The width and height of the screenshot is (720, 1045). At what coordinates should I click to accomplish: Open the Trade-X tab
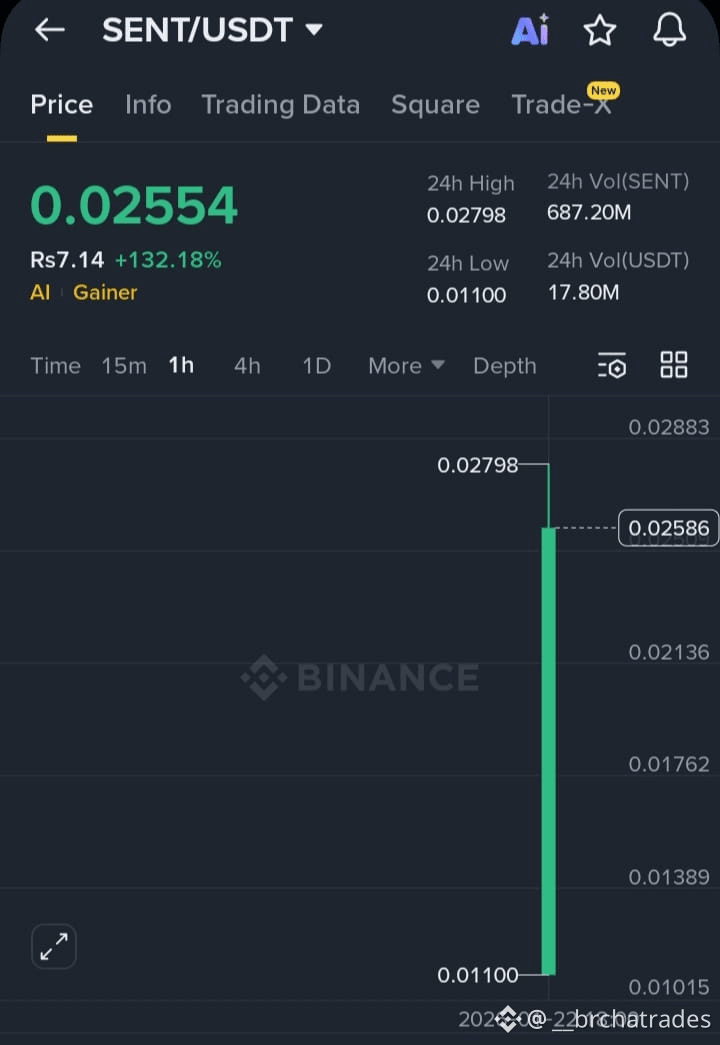[x=561, y=105]
